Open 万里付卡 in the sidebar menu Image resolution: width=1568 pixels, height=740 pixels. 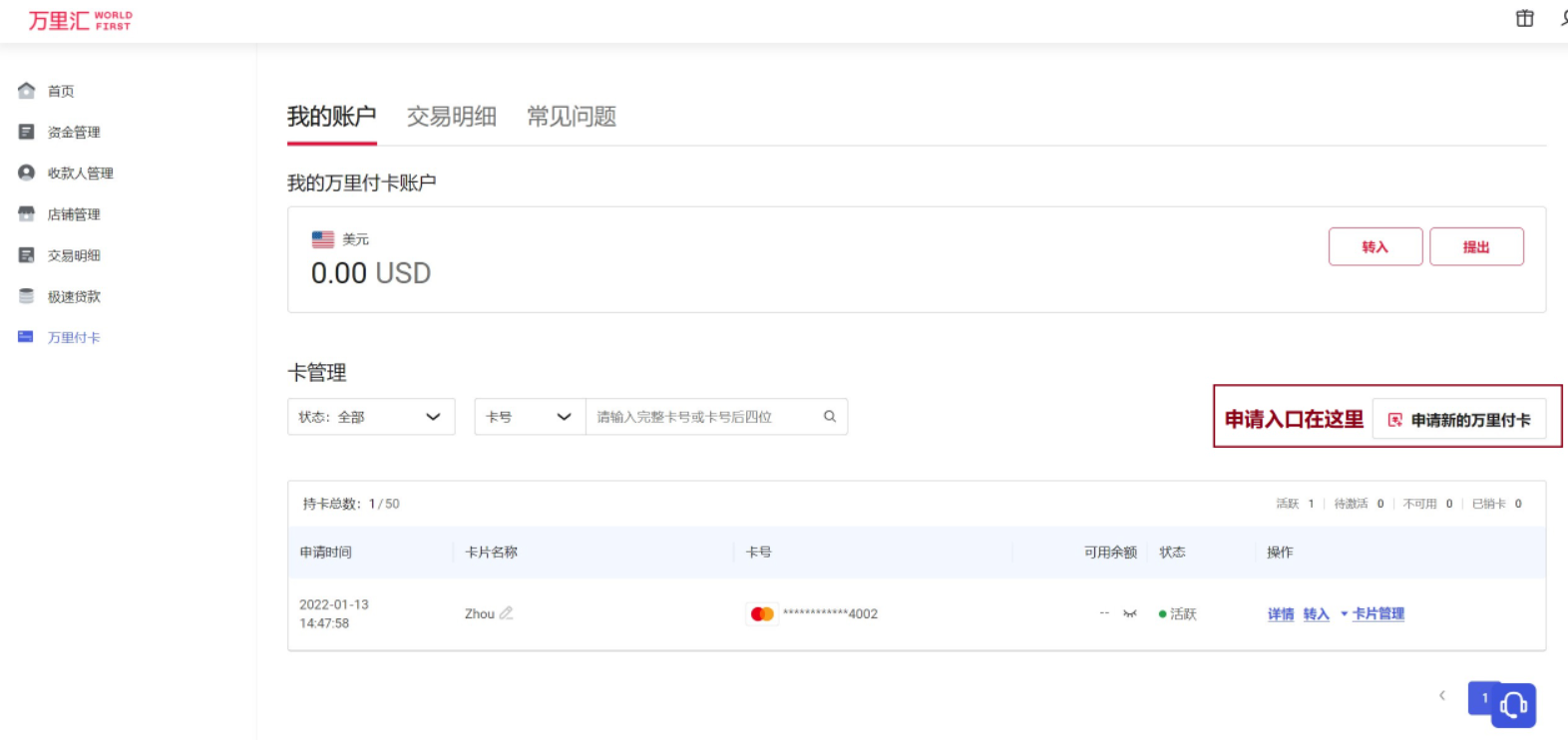click(74, 337)
